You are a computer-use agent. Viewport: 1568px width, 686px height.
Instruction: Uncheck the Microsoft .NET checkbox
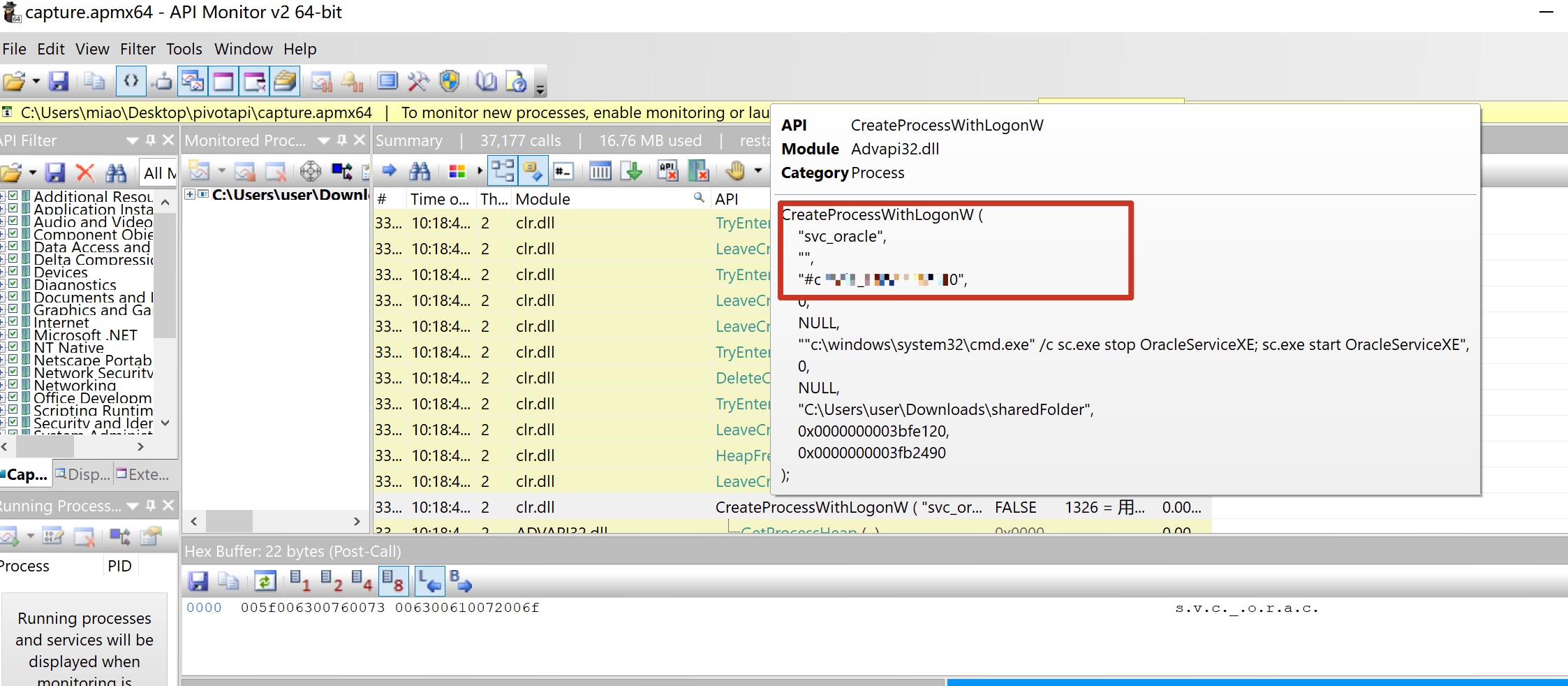pyautogui.click(x=13, y=334)
